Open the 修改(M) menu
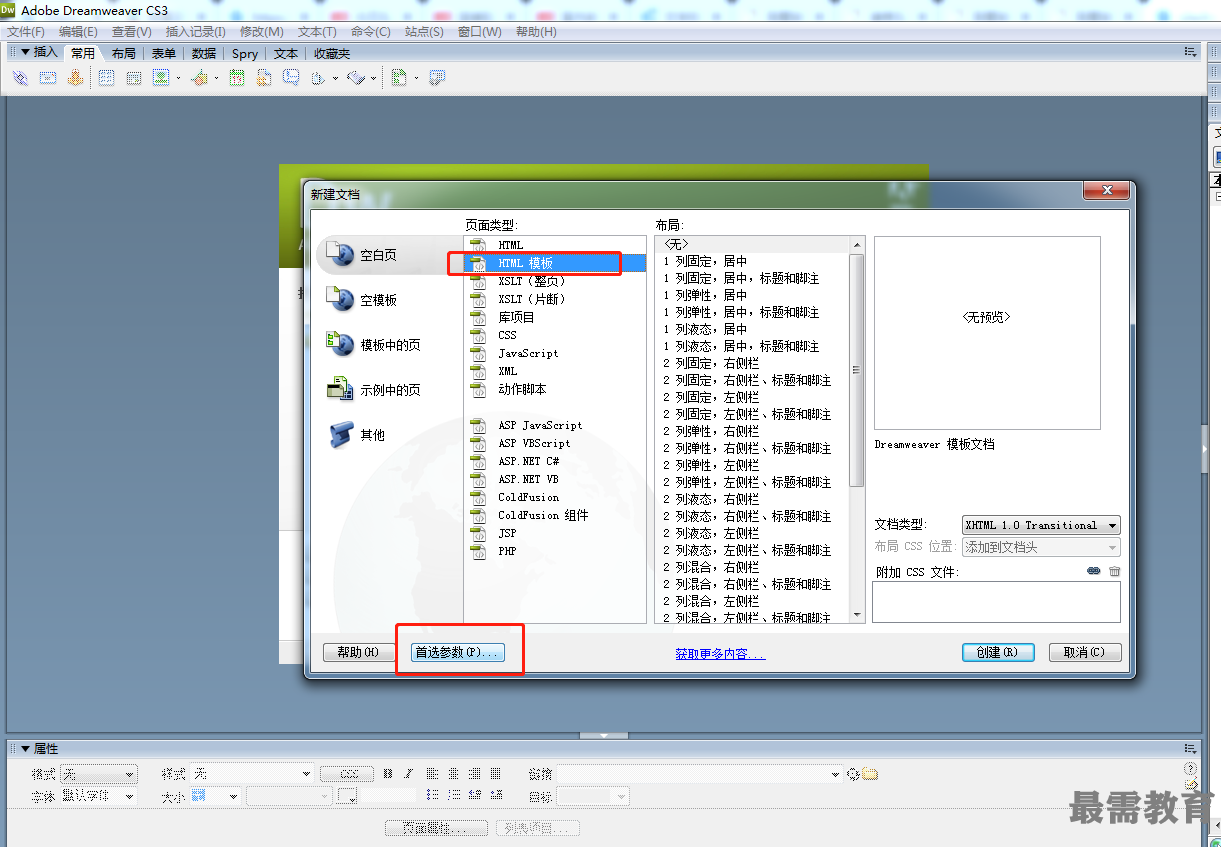This screenshot has height=847, width=1221. pos(261,32)
